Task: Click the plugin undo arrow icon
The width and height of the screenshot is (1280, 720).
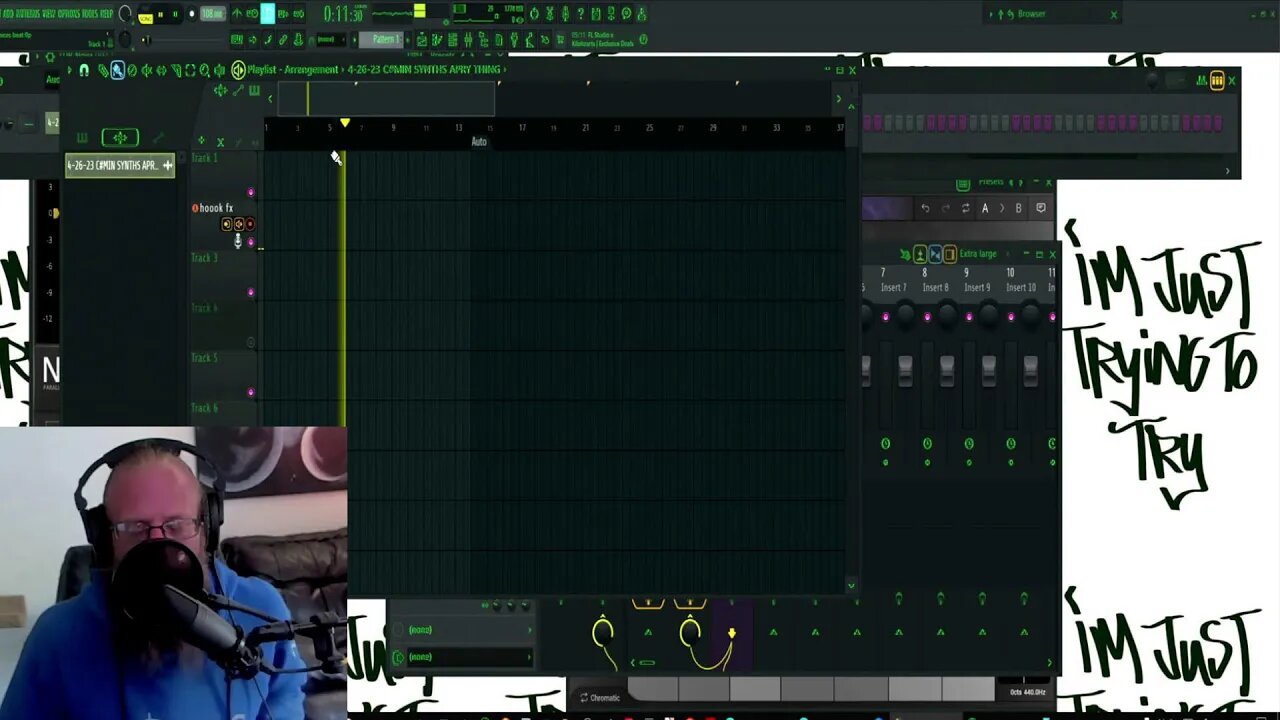Action: pyautogui.click(x=925, y=208)
